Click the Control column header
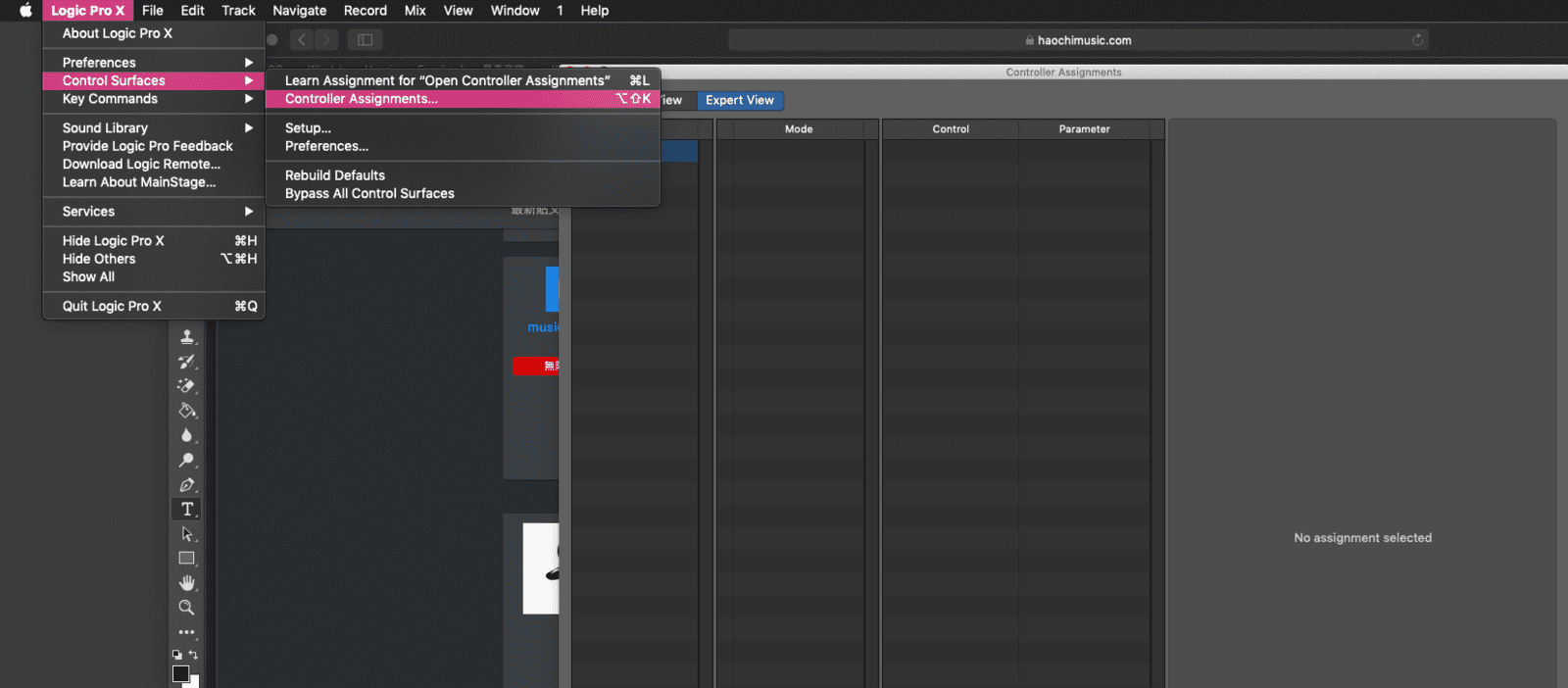Viewport: 1568px width, 688px height. (x=951, y=129)
